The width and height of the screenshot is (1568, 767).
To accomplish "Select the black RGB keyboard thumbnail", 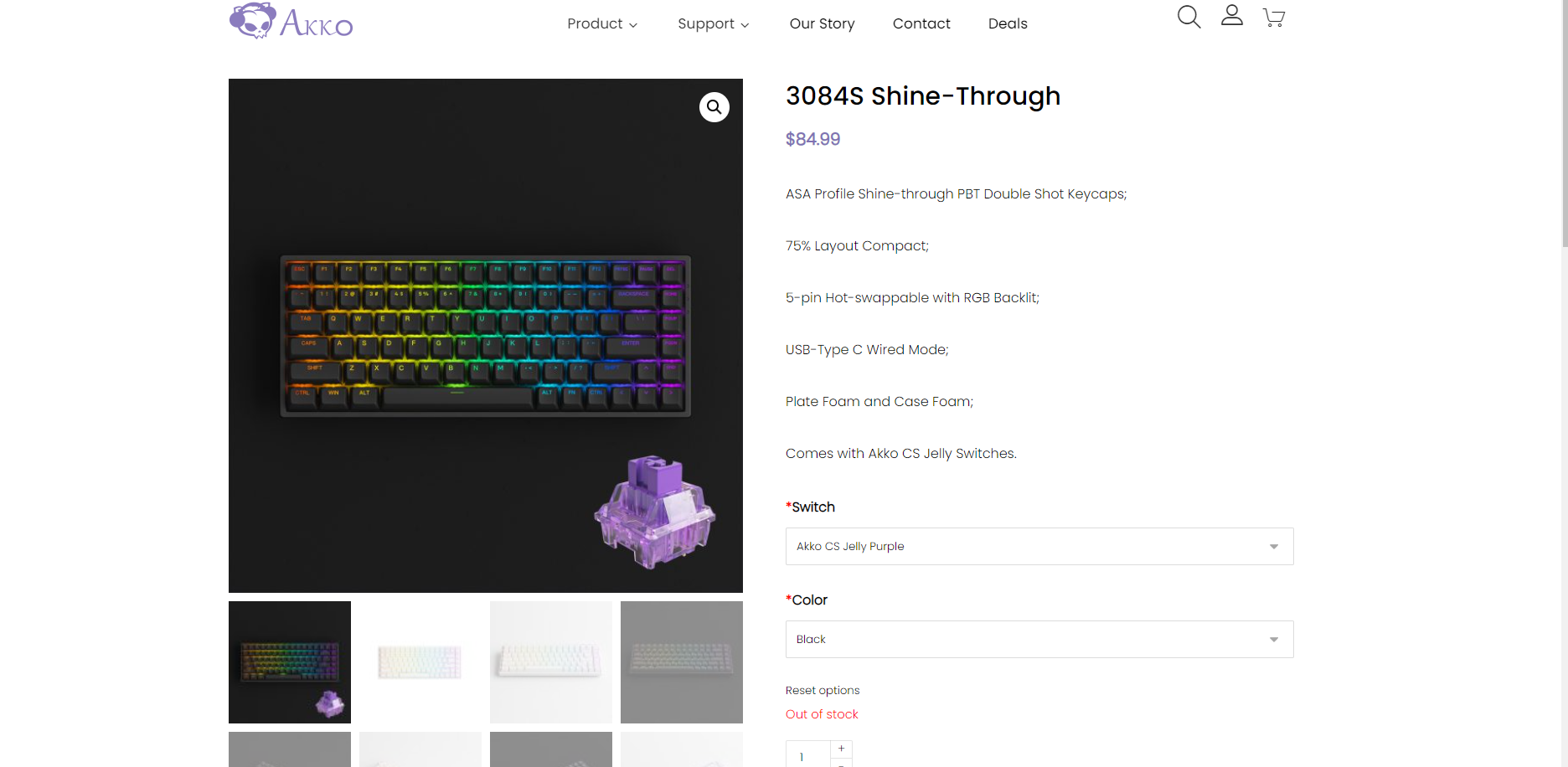I will tap(290, 662).
